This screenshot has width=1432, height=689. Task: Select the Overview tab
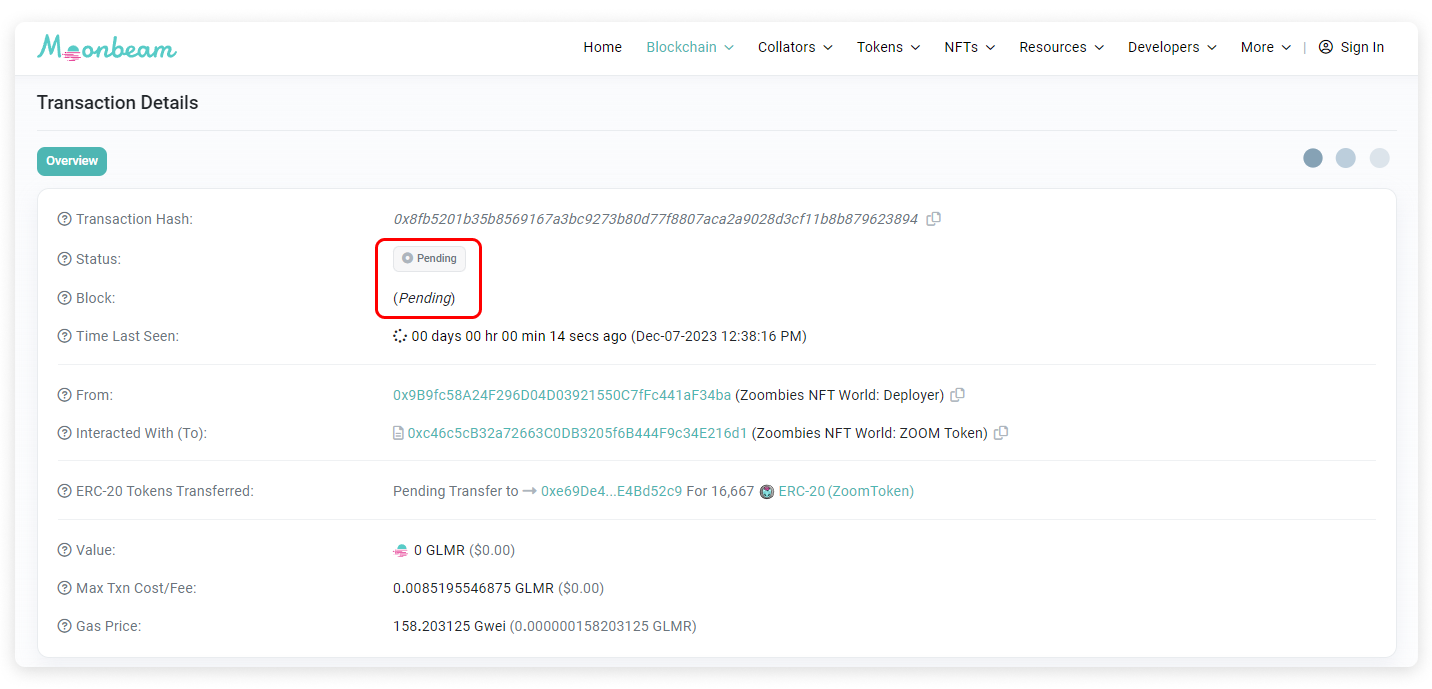click(x=72, y=161)
